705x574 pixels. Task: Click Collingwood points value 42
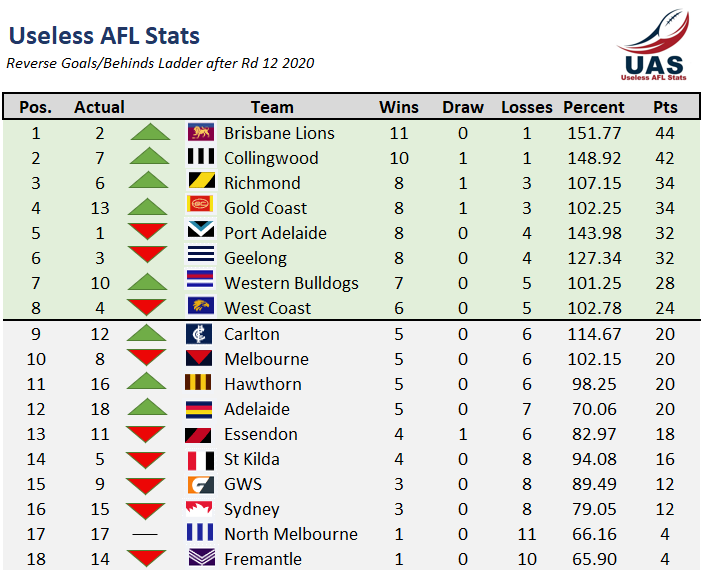665,158
